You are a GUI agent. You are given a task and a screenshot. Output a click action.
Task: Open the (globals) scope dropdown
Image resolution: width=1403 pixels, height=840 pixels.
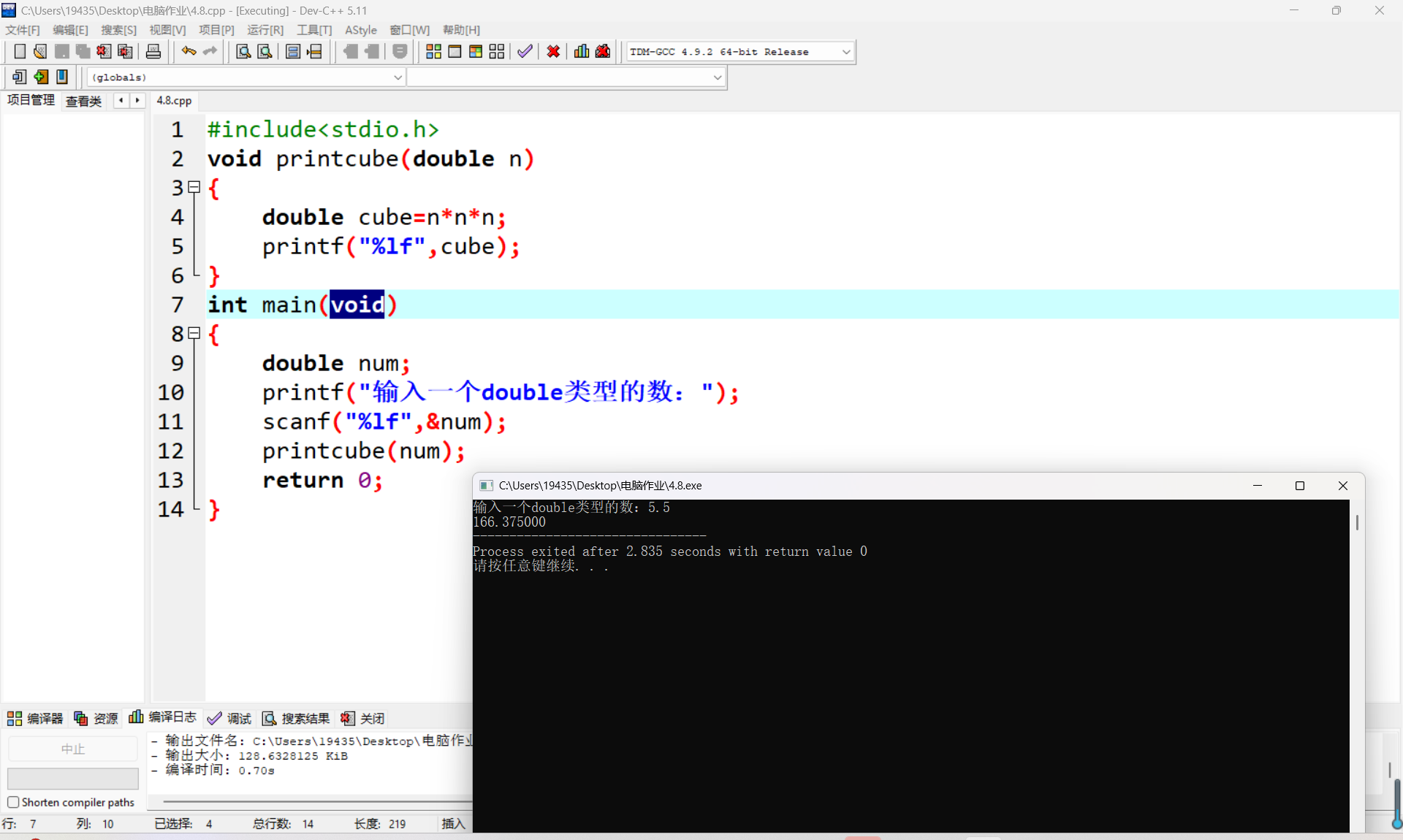click(x=398, y=77)
